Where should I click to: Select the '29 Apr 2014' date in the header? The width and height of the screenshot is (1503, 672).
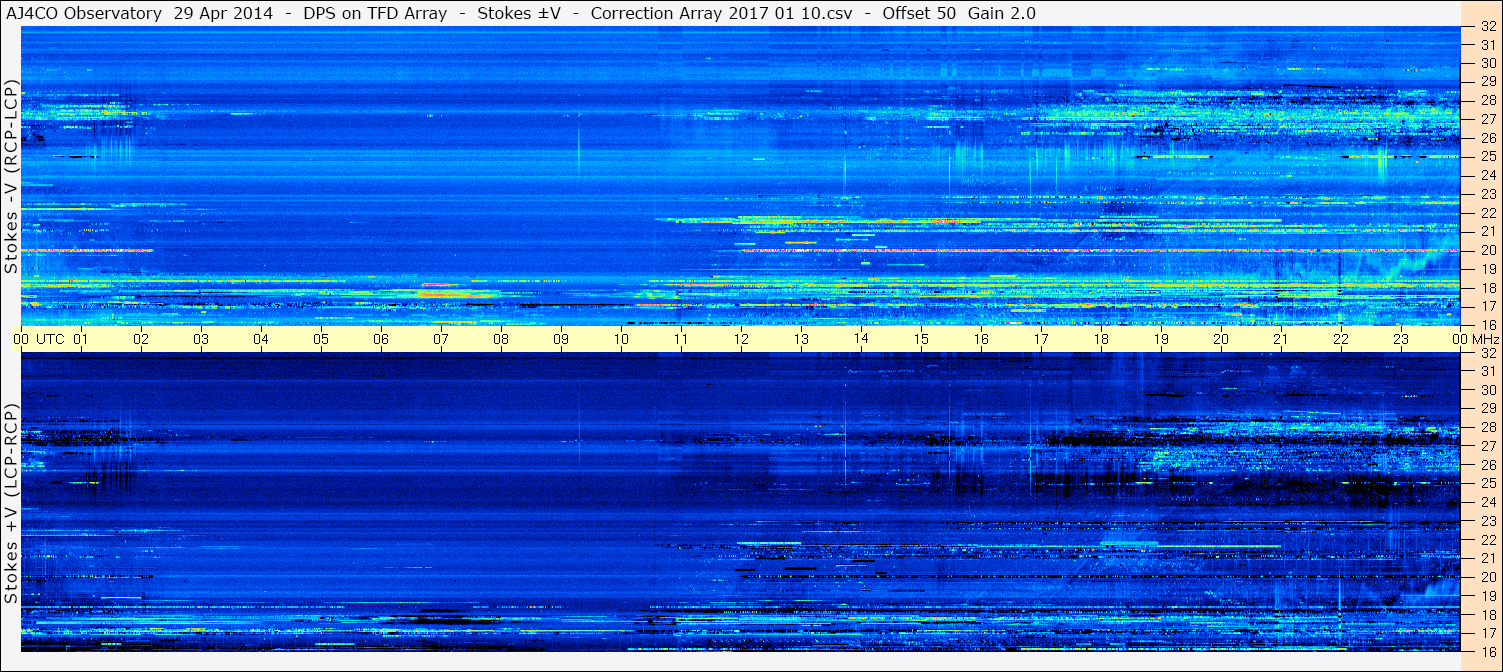click(222, 13)
